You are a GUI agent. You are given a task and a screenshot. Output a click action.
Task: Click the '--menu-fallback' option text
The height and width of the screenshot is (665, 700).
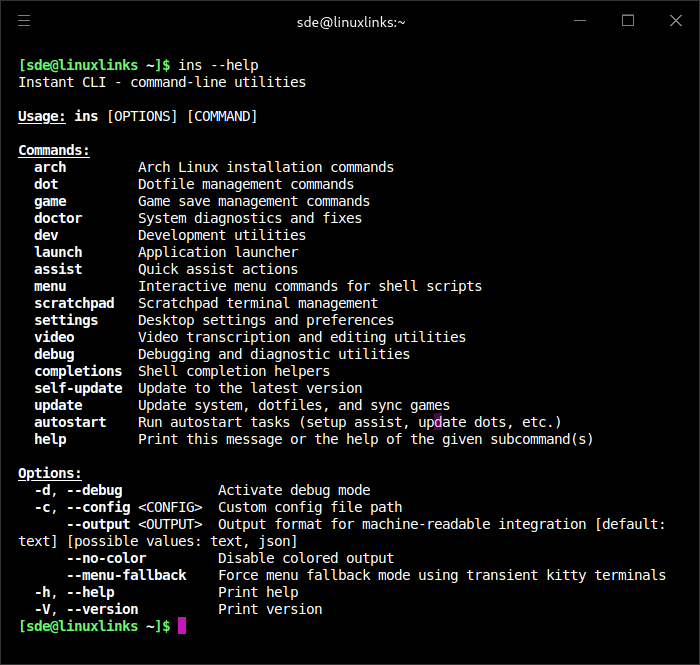pos(126,575)
